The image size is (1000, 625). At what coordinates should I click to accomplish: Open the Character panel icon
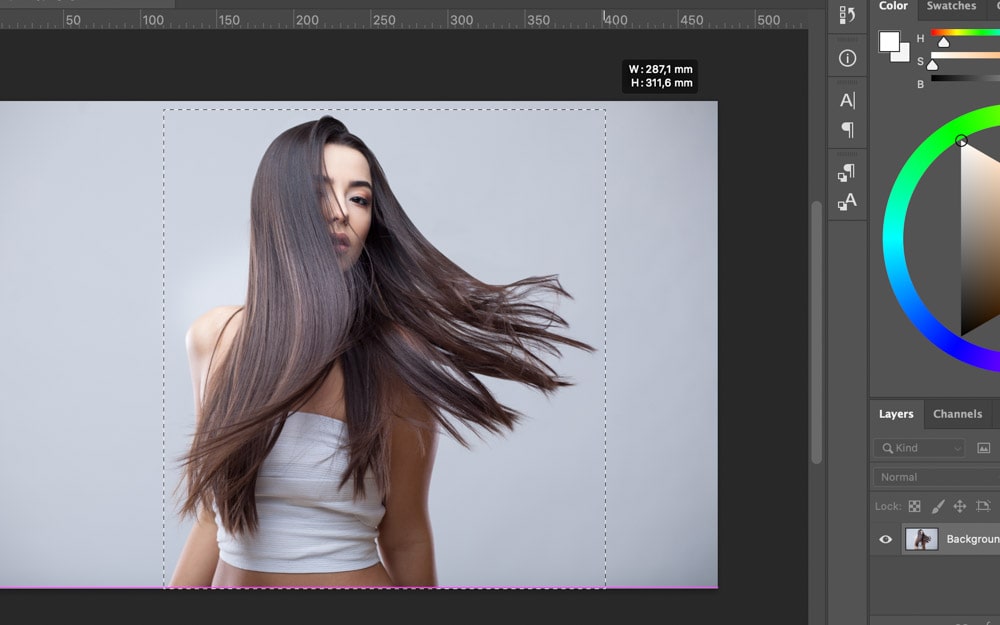847,100
